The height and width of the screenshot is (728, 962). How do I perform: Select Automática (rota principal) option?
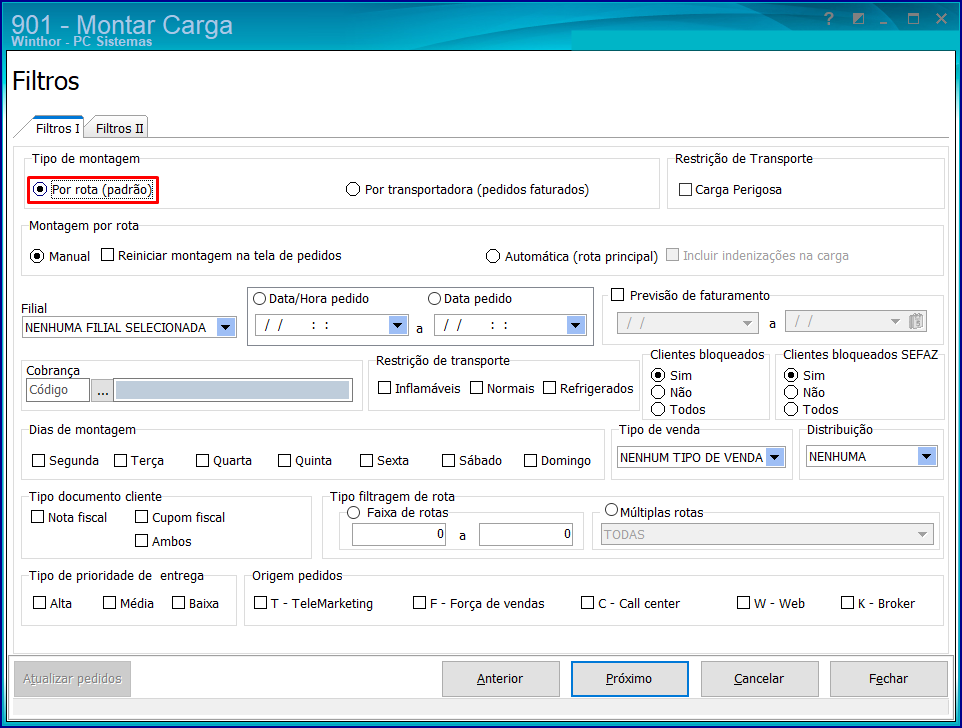pos(493,256)
